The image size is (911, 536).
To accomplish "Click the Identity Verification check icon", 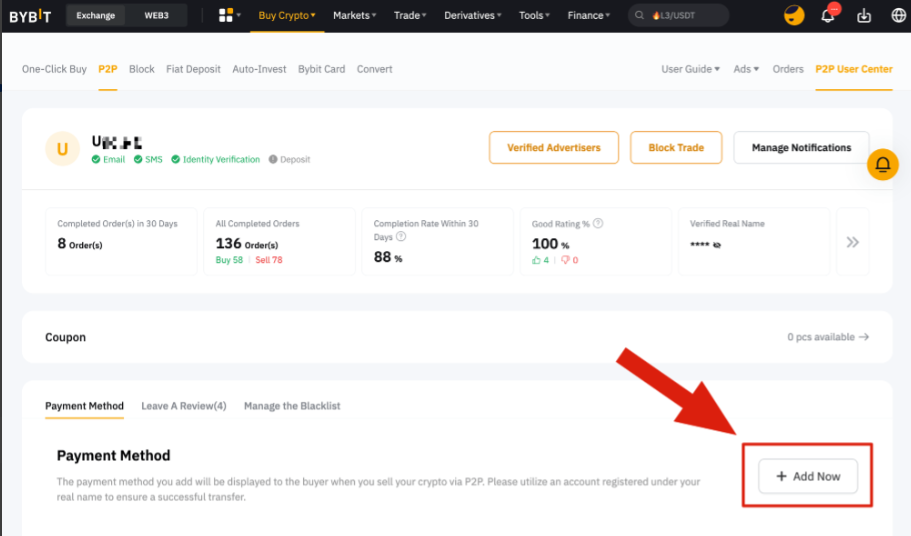I will coord(175,159).
